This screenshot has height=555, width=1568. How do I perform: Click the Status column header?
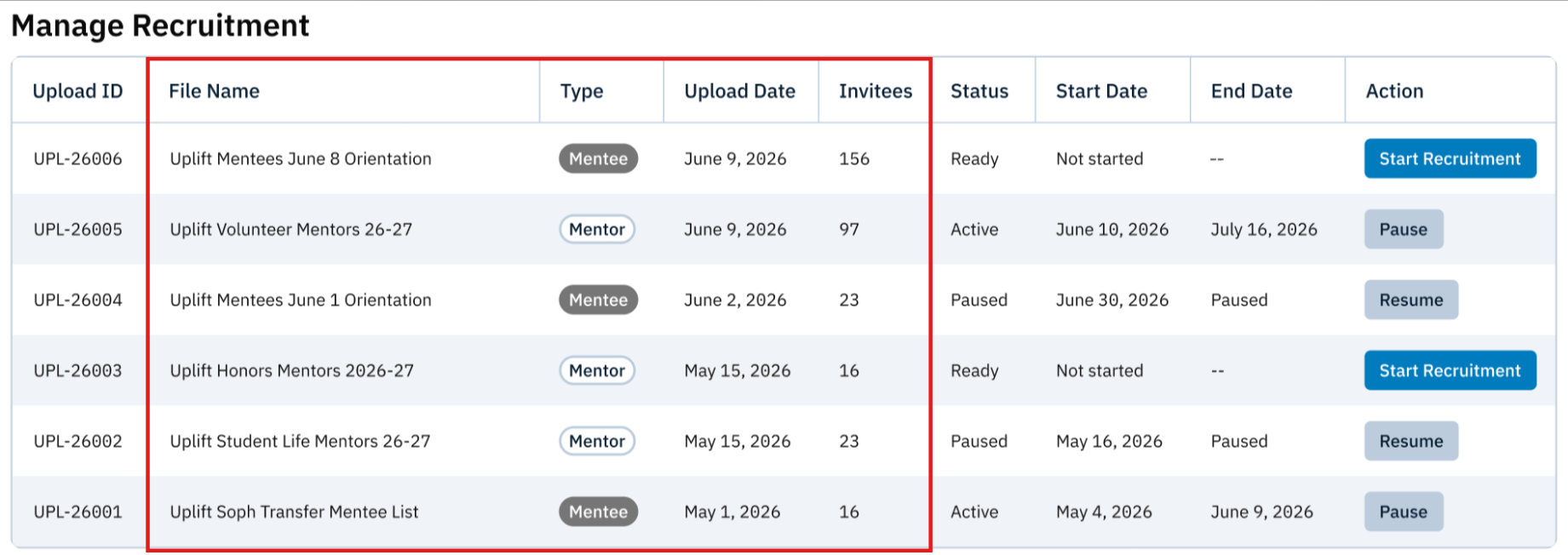coord(979,91)
